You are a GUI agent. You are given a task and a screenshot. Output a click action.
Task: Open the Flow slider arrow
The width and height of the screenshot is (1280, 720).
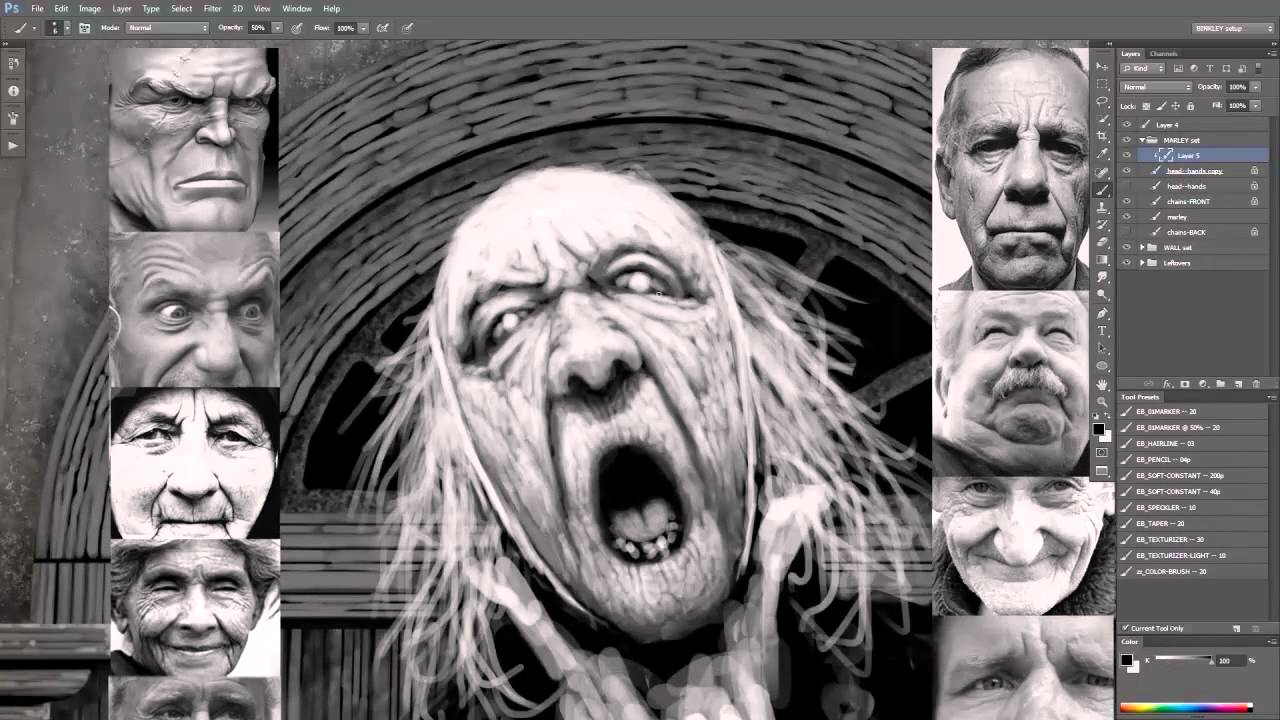[x=364, y=28]
